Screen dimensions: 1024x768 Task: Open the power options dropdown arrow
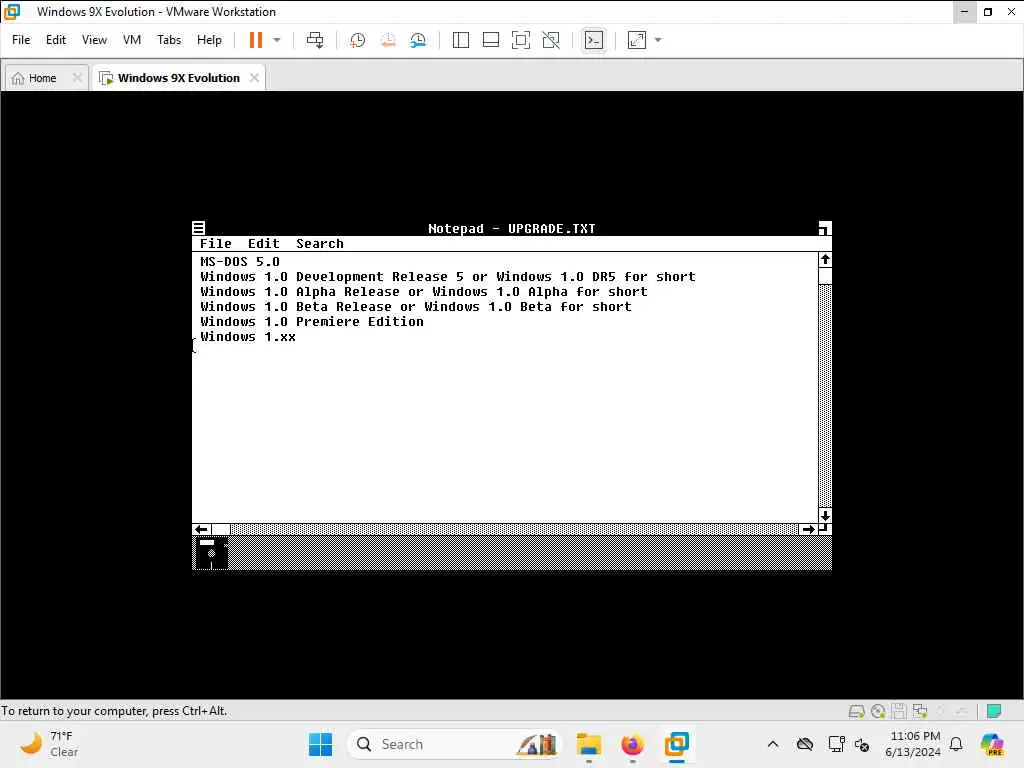click(277, 40)
